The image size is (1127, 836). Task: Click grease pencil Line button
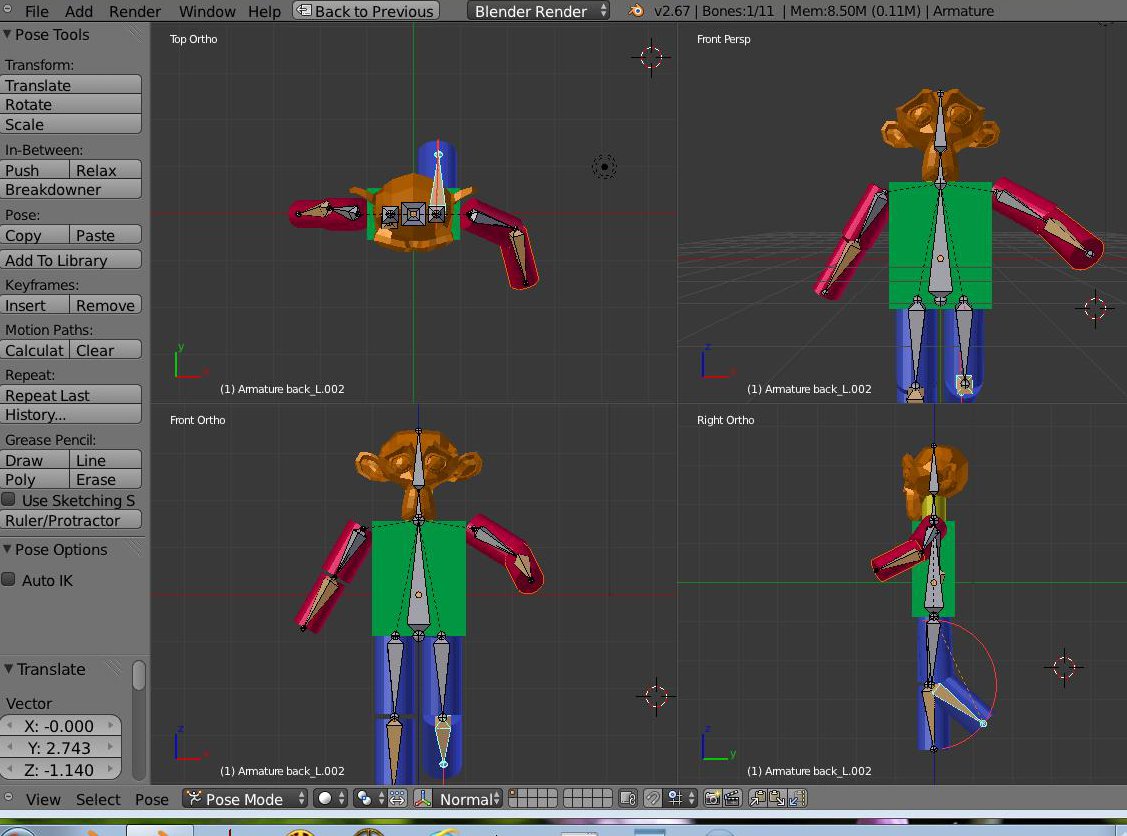[106, 460]
